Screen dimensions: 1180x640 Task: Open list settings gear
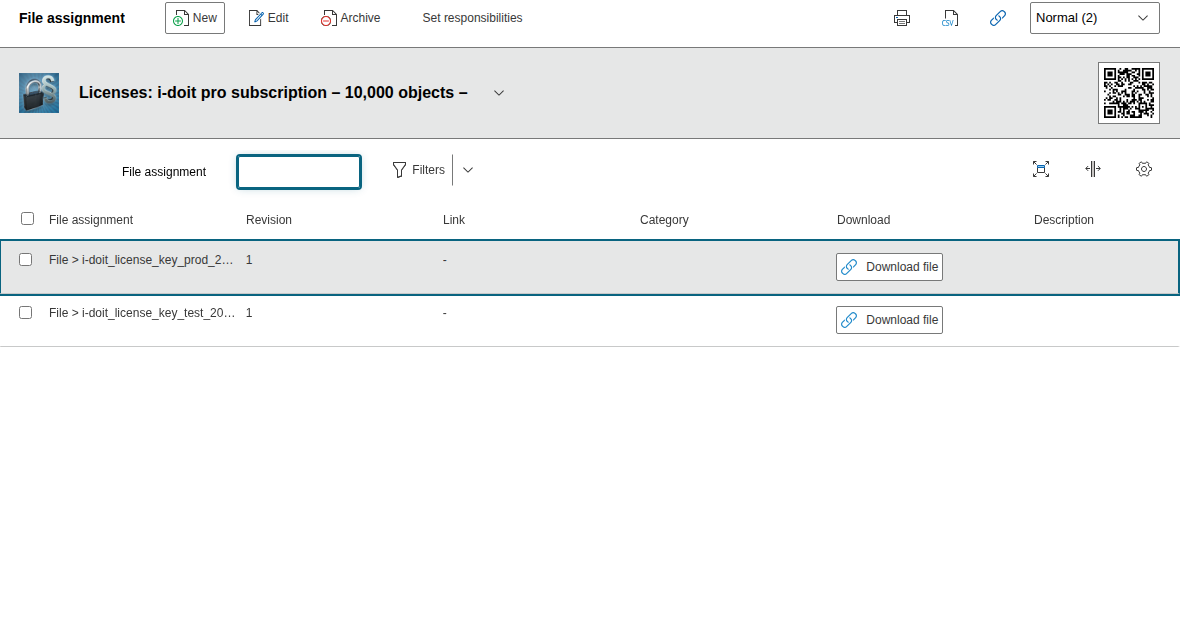click(x=1144, y=169)
